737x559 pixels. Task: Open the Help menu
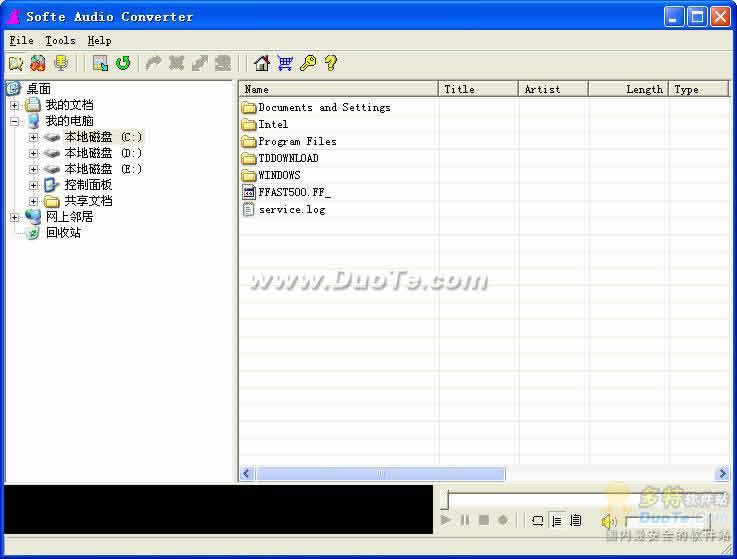pos(99,40)
